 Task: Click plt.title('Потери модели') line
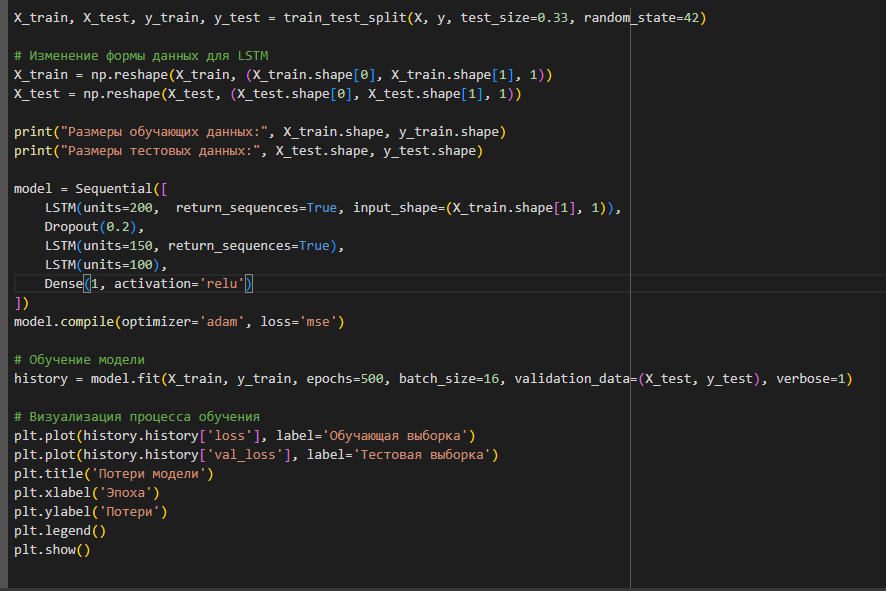coord(114,473)
